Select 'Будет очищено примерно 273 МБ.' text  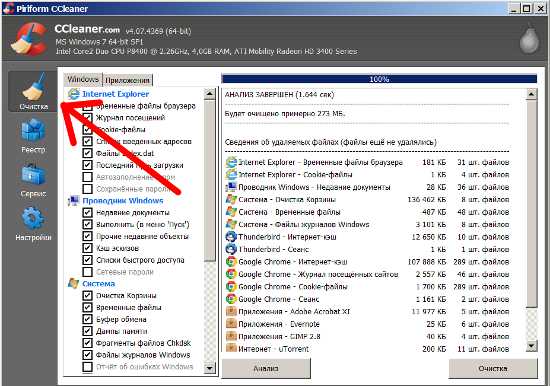(285, 114)
